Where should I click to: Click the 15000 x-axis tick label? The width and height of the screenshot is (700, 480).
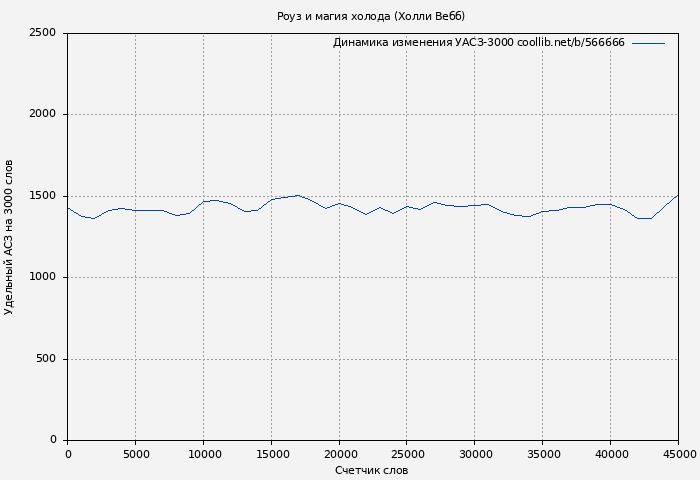click(271, 454)
